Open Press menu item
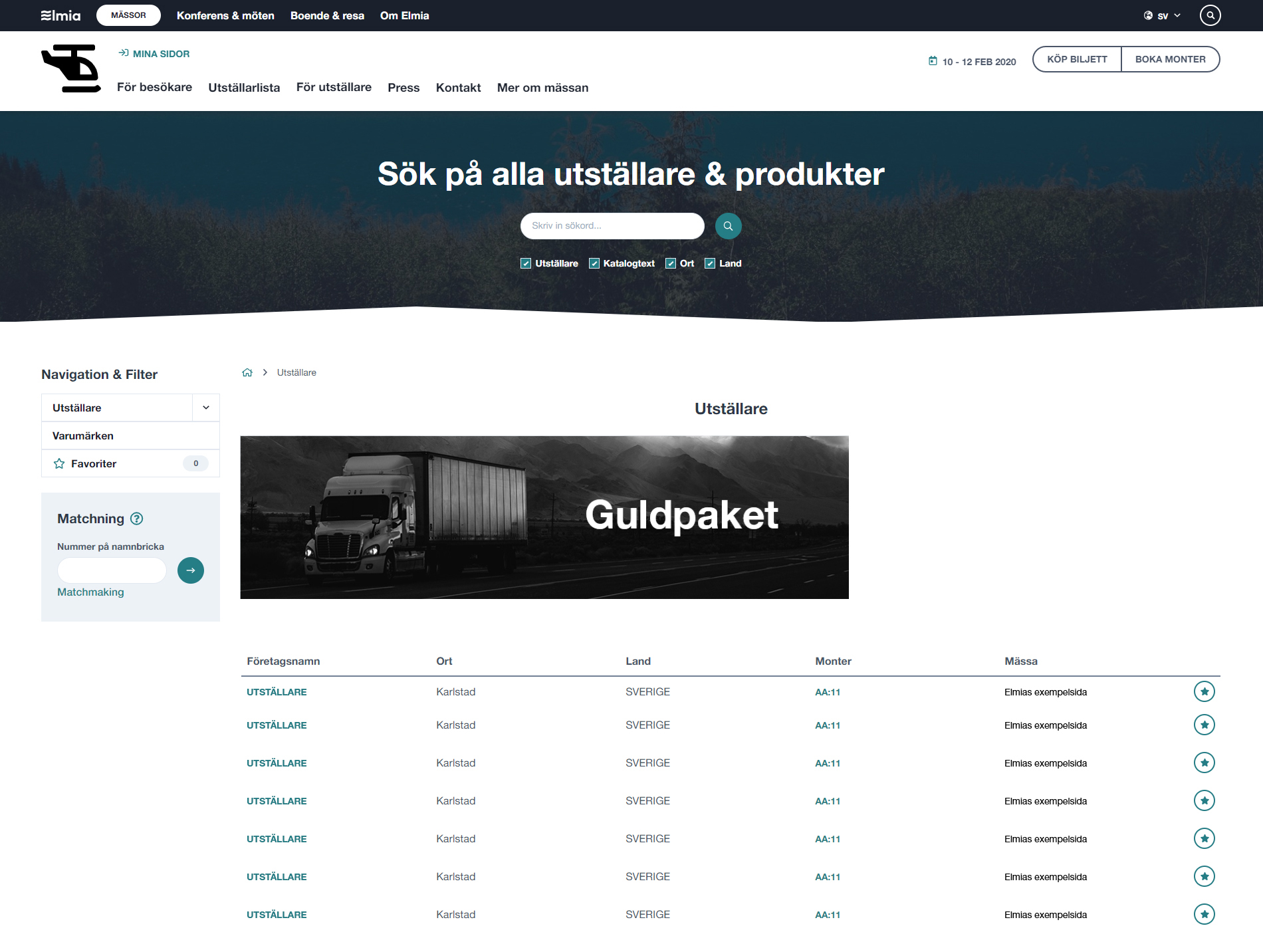1263x952 pixels. pyautogui.click(x=403, y=88)
